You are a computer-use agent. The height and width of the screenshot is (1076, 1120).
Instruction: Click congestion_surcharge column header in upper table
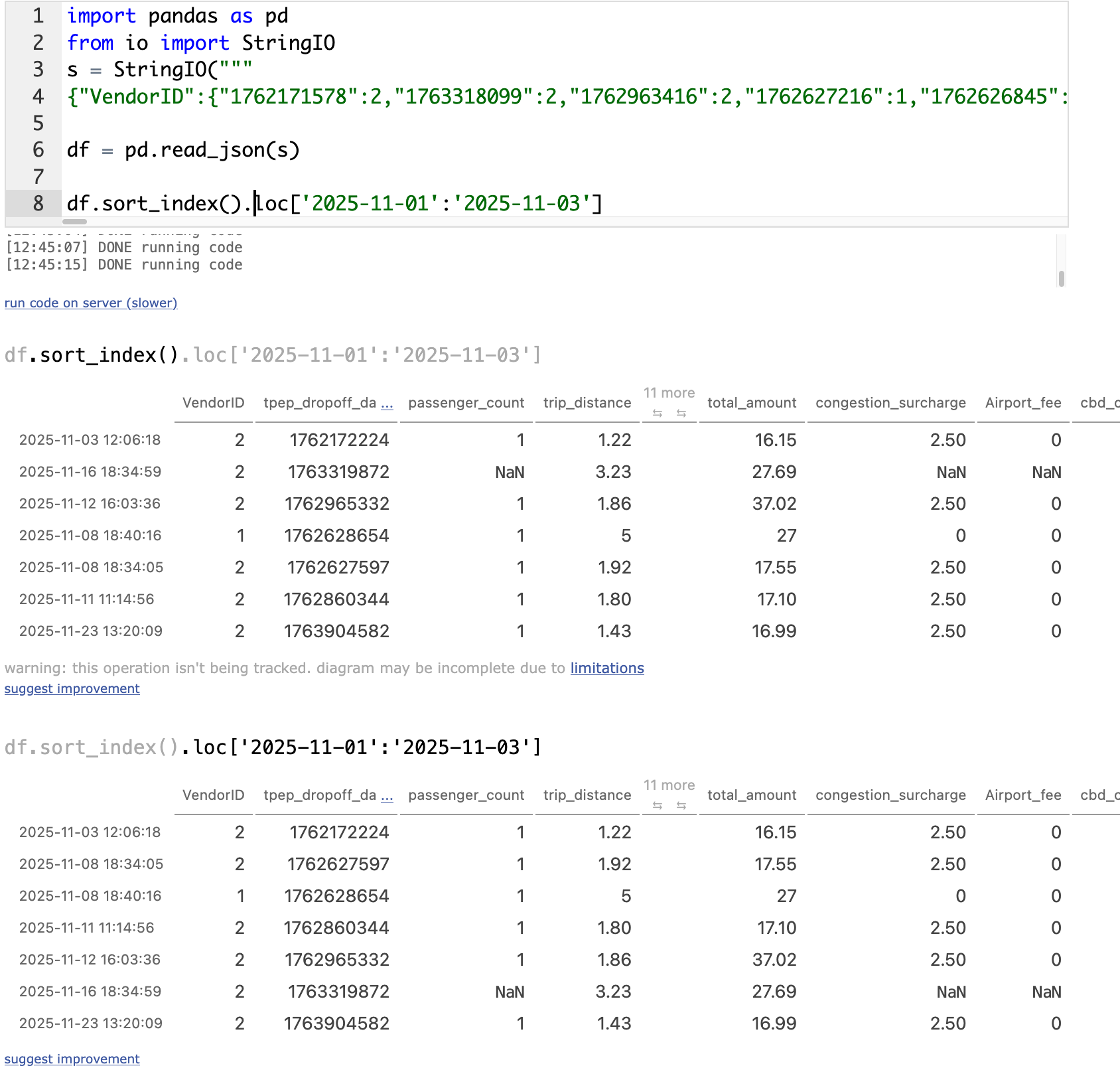(890, 403)
